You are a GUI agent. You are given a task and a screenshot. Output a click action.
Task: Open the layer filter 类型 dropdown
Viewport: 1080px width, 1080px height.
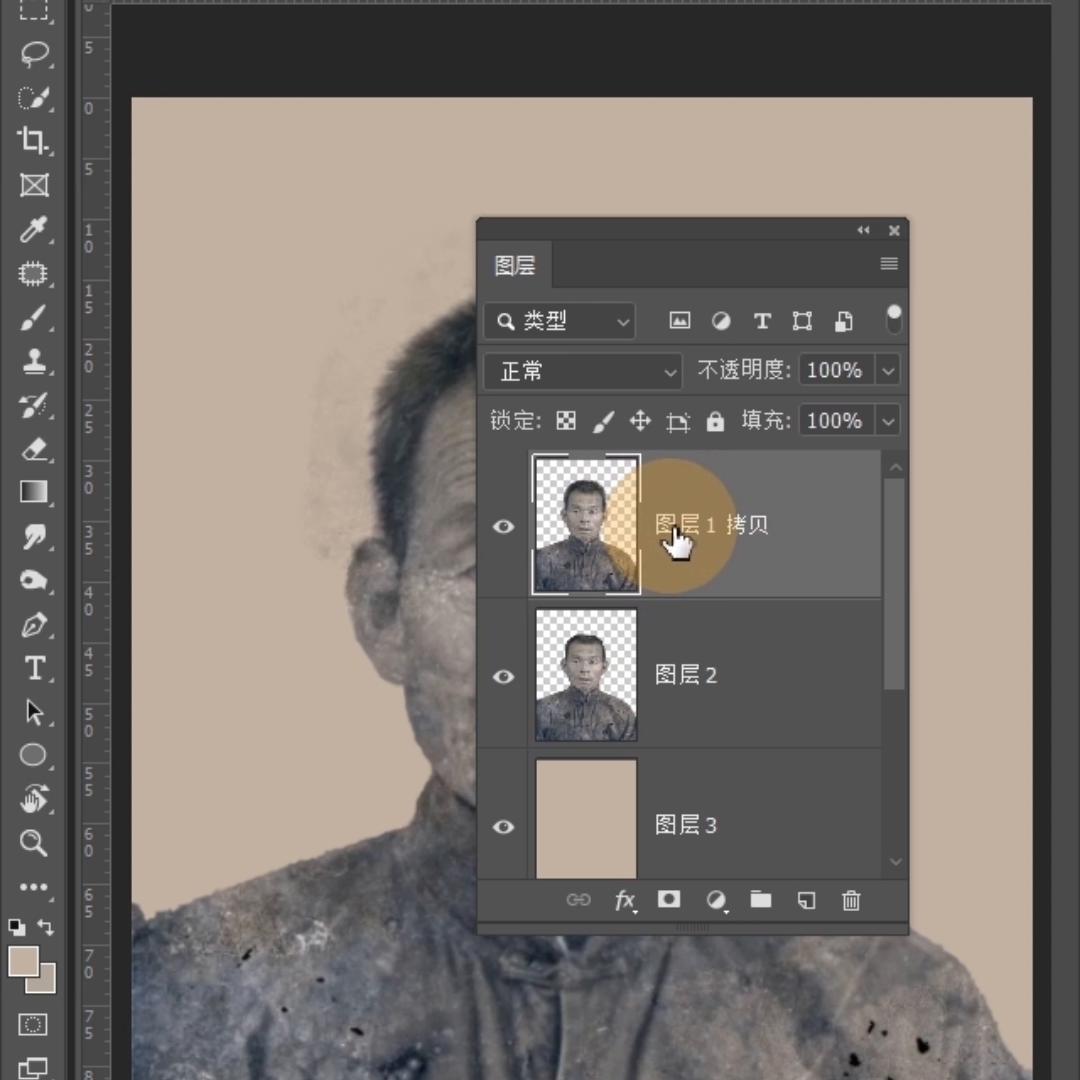[559, 321]
